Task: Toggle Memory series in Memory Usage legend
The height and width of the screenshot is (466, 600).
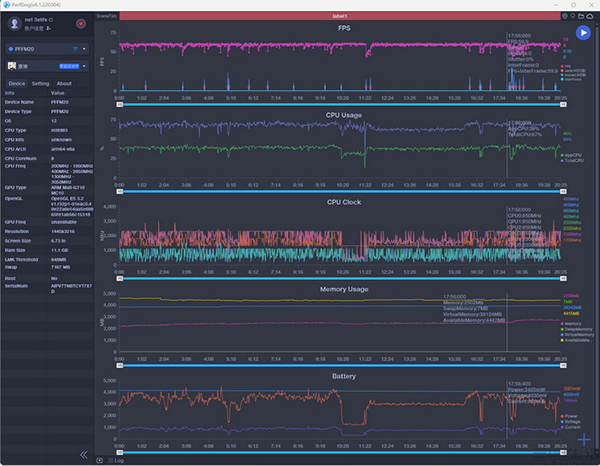Action: [571, 324]
